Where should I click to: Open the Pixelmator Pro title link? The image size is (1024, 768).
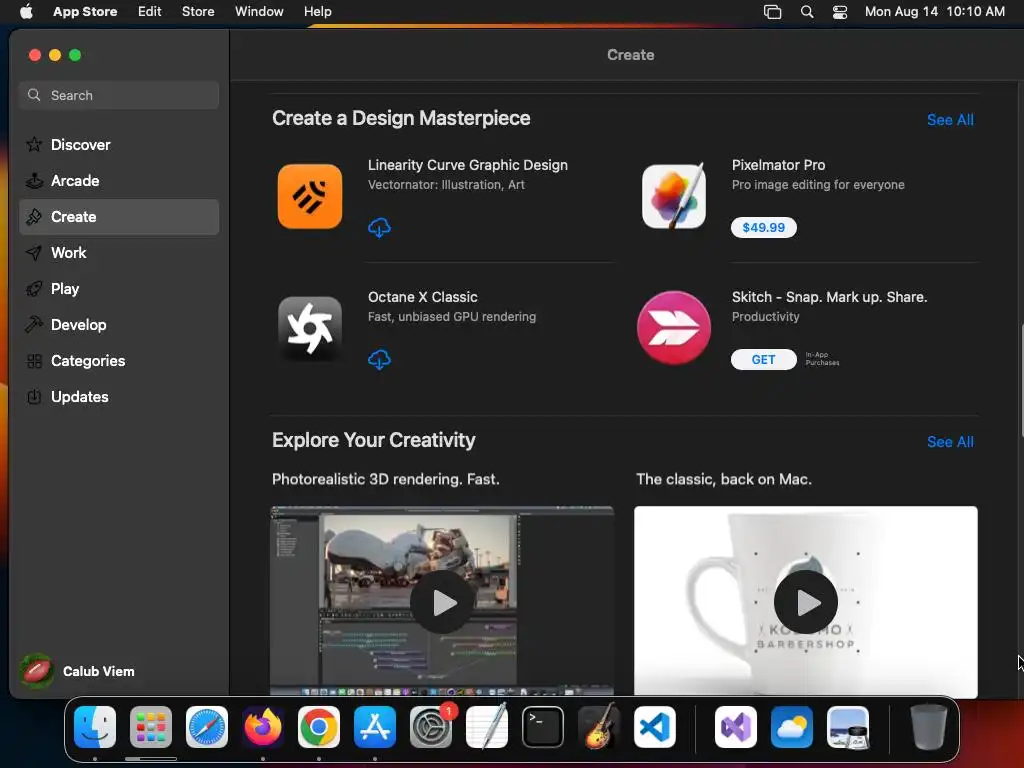(778, 165)
